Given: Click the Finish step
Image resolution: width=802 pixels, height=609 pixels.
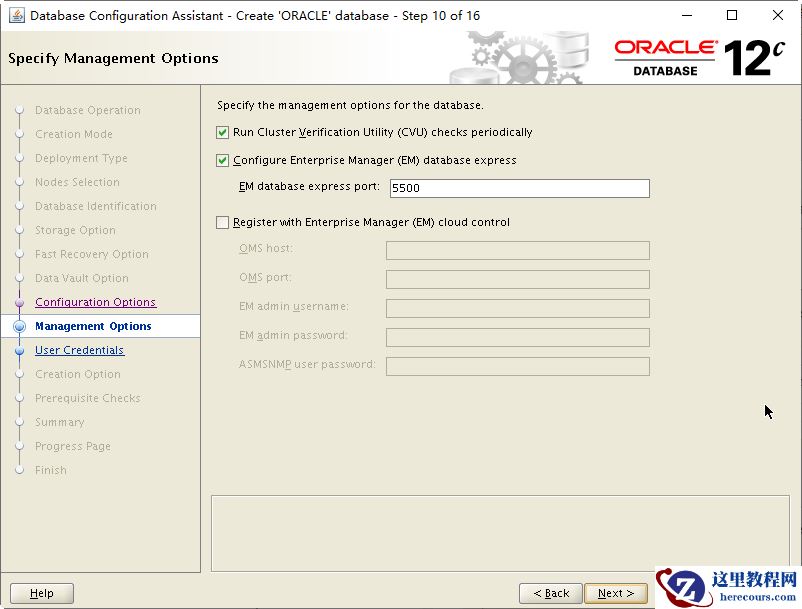Looking at the screenshot, I should pos(51,470).
